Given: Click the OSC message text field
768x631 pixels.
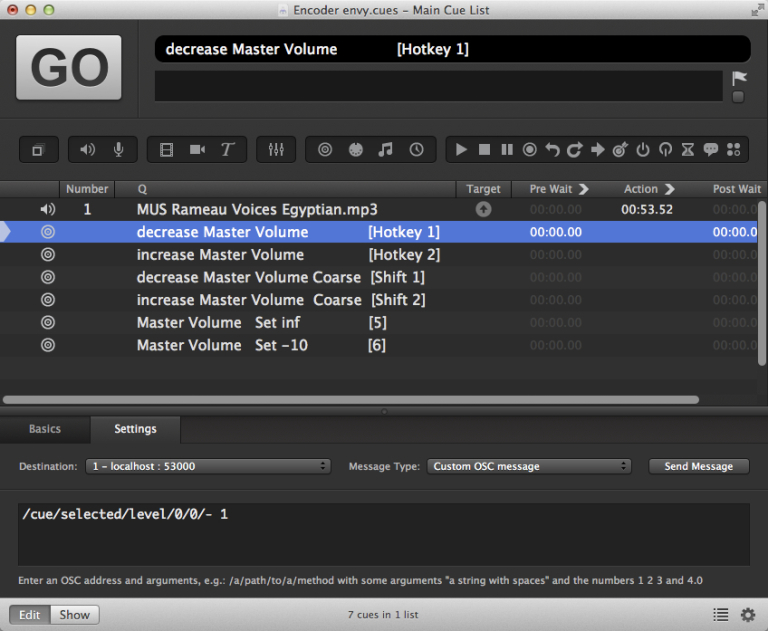Looking at the screenshot, I should pyautogui.click(x=383, y=534).
